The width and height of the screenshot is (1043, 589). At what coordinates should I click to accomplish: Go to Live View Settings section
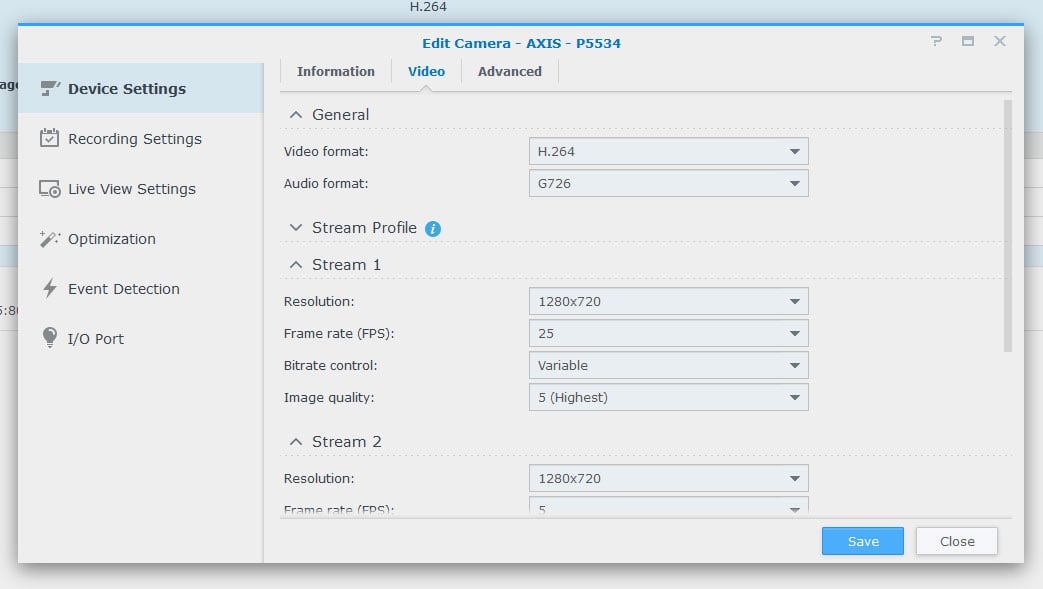(141, 189)
